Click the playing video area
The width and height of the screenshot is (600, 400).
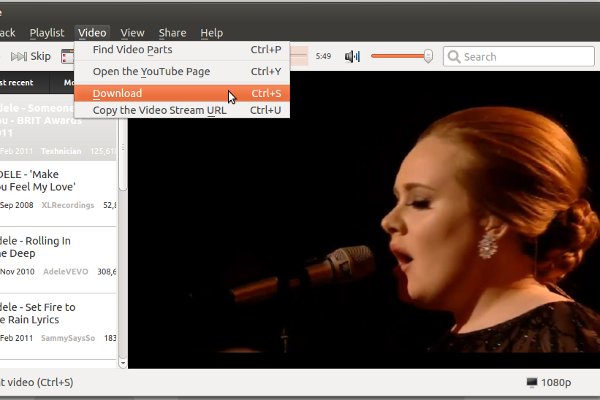[x=364, y=220]
